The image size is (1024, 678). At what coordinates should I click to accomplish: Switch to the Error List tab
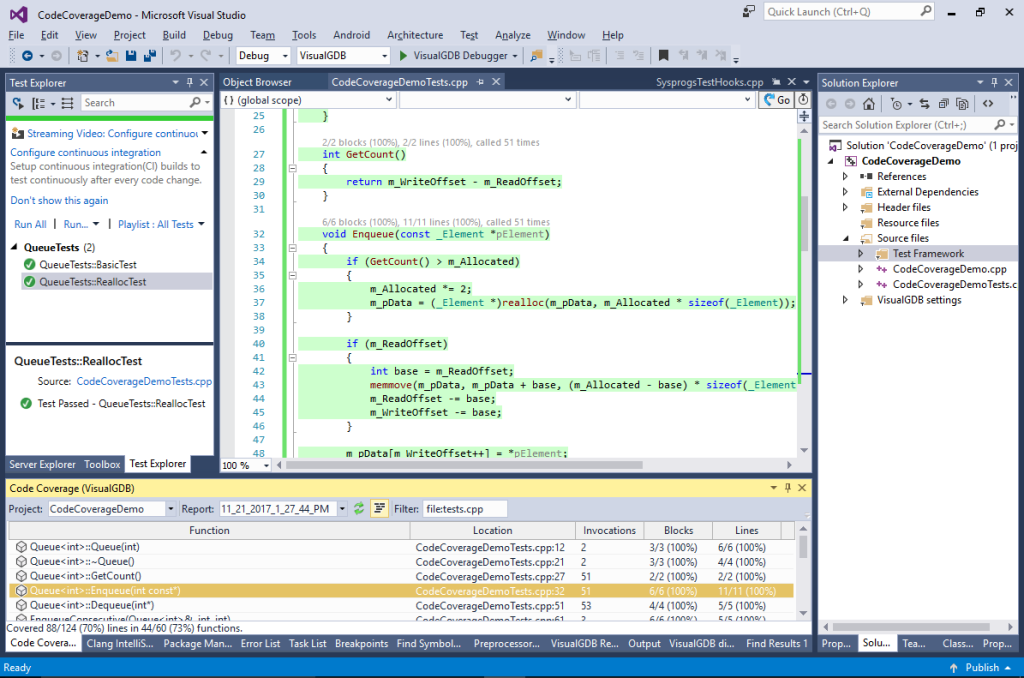pos(260,643)
